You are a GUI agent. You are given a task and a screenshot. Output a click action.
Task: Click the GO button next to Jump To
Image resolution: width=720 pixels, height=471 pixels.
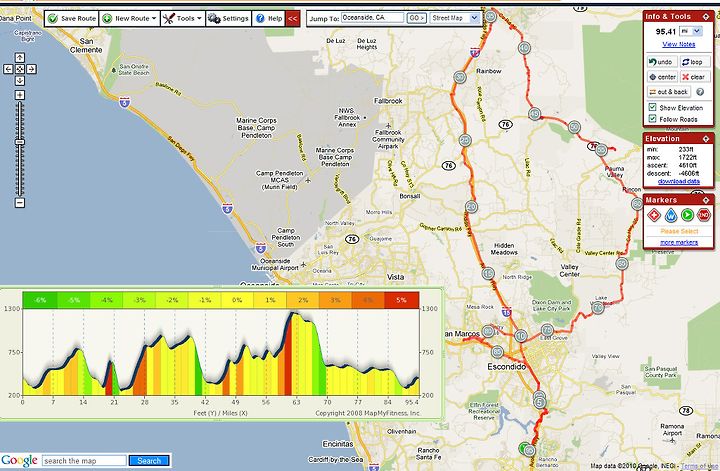416,18
